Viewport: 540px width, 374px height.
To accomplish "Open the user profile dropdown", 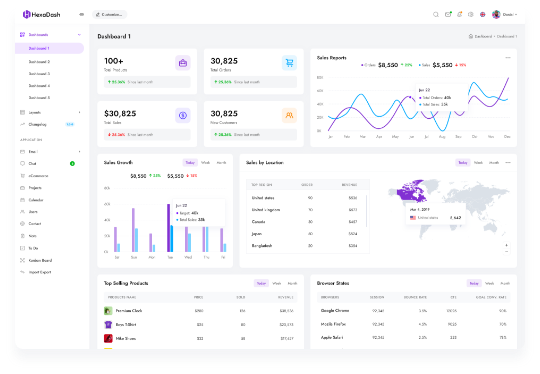I will [505, 14].
